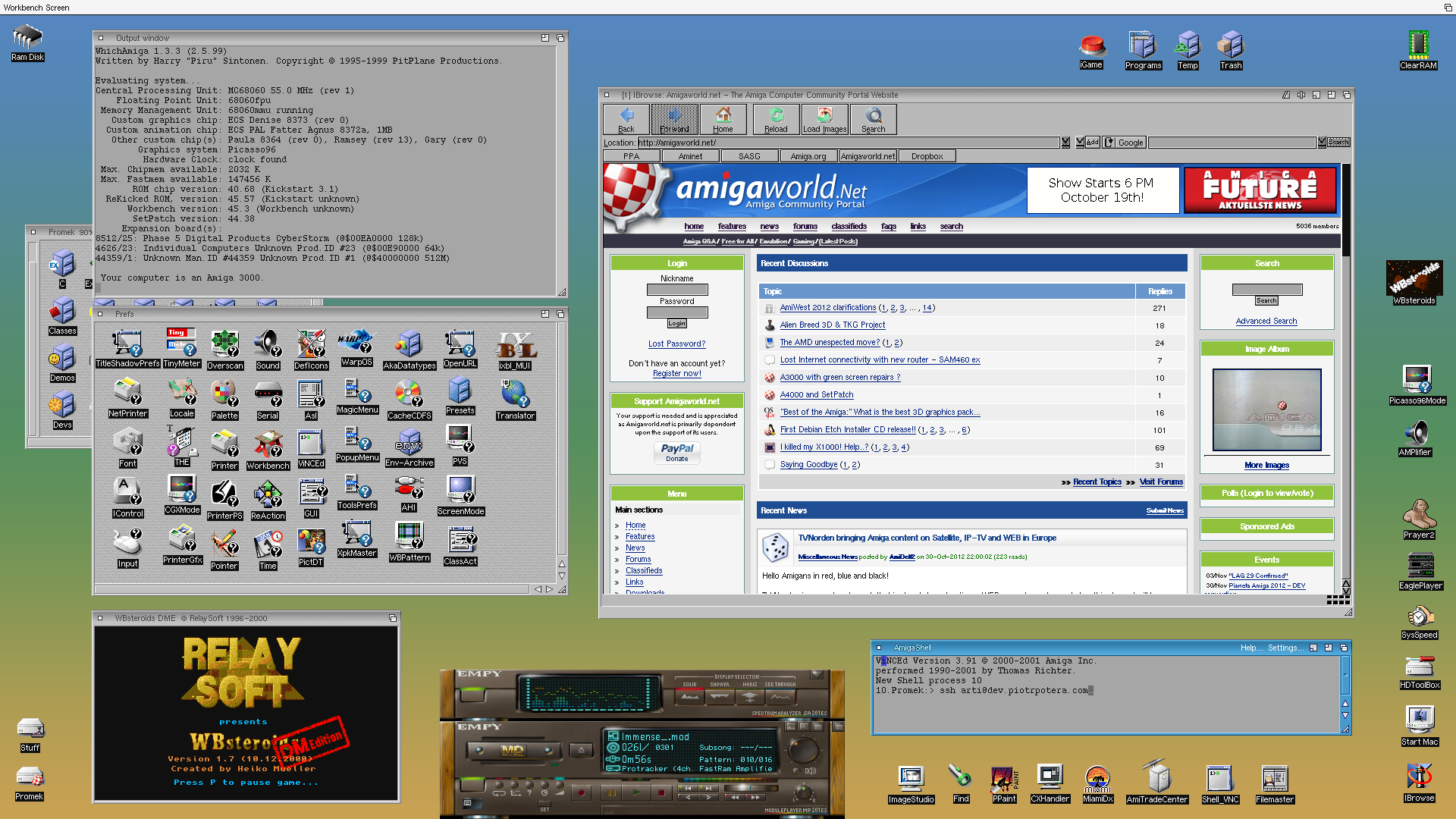The width and height of the screenshot is (1456, 819).
Task: Open the ClearRAM desktop icon
Action: tap(1418, 50)
